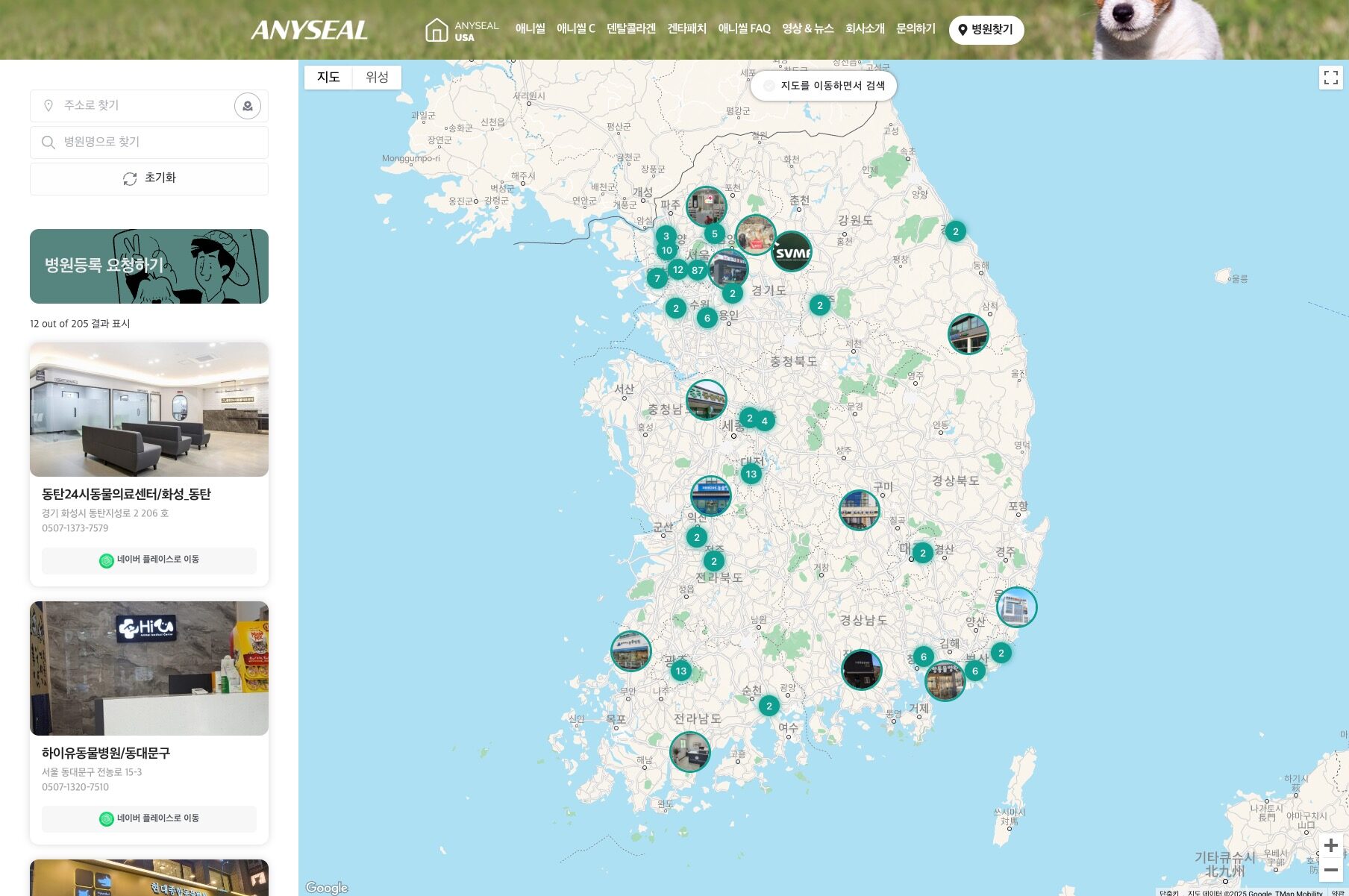Open 애니씰 FAQ menu item
This screenshot has width=1349, height=896.
pyautogui.click(x=744, y=29)
